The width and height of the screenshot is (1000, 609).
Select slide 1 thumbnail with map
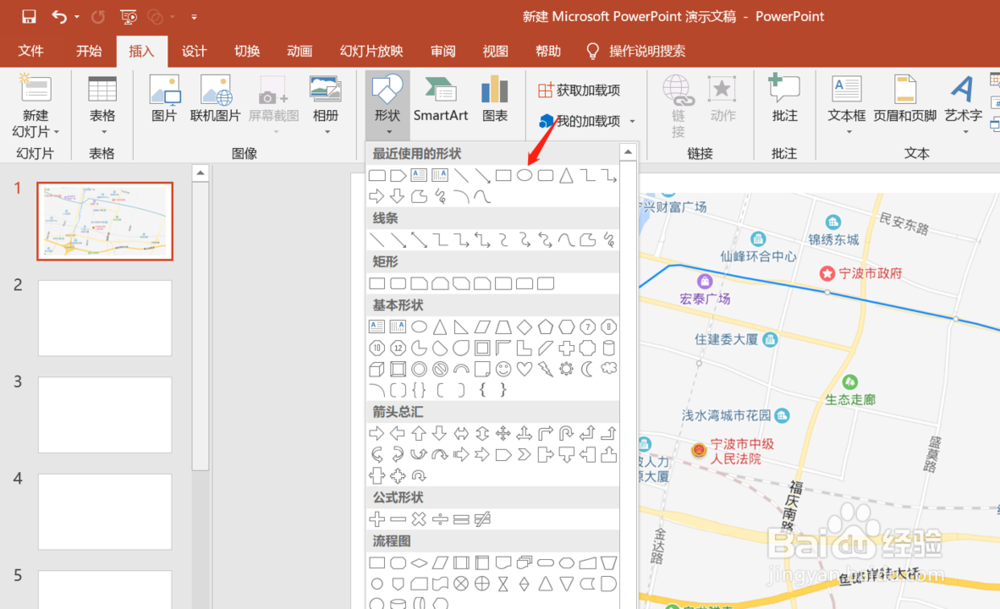(105, 221)
